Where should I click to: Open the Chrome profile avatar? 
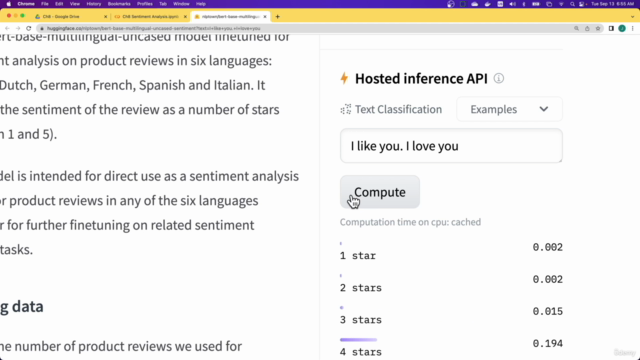click(622, 28)
